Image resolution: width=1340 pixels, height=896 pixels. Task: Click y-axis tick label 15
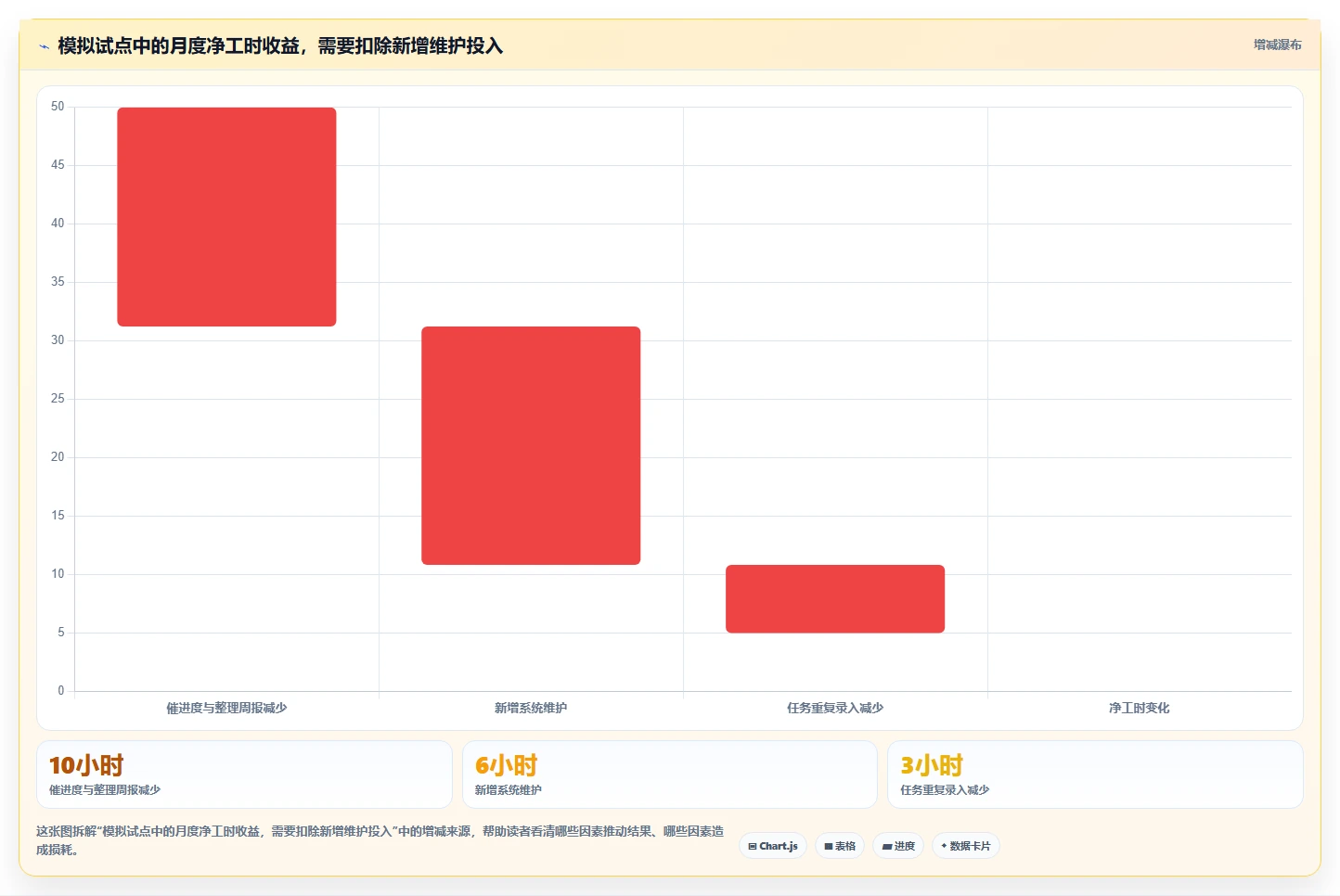coord(58,516)
